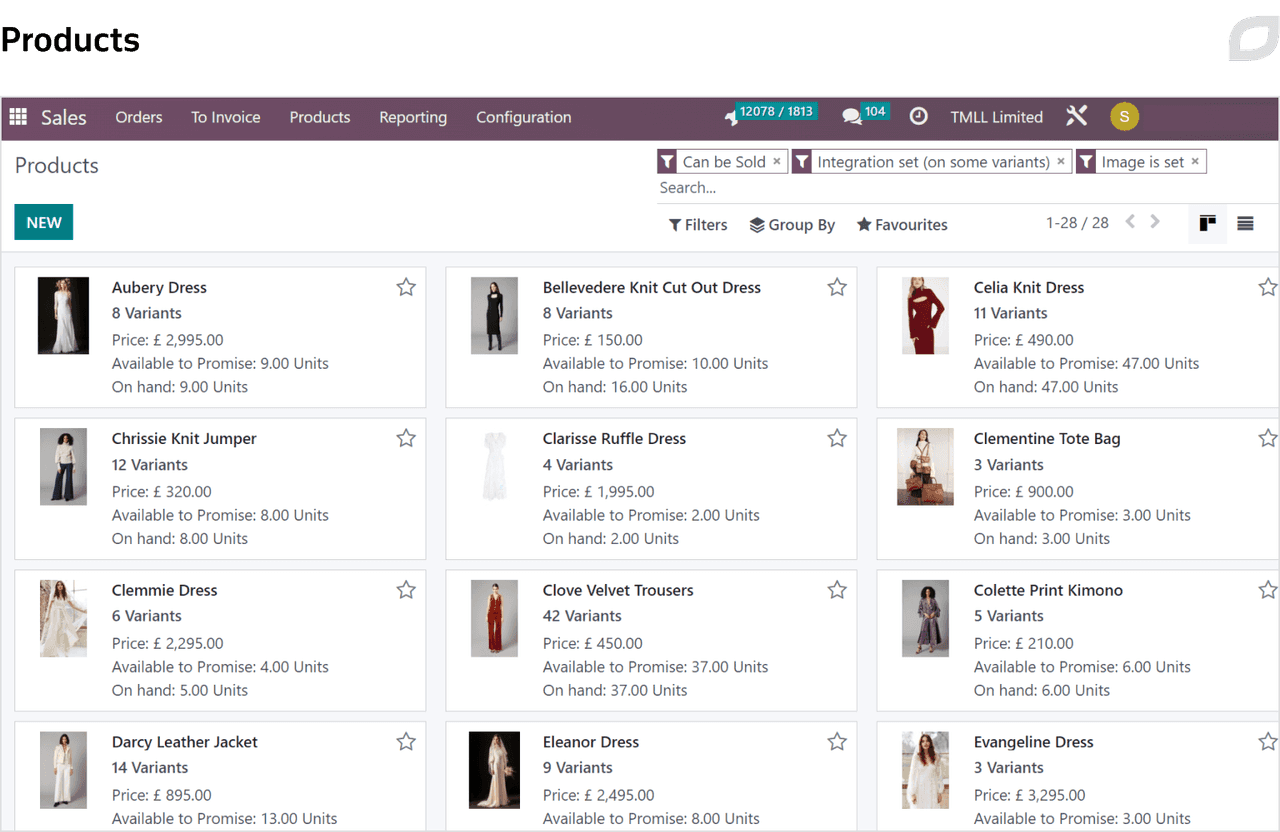Switch to the Orders menu

coord(138,117)
